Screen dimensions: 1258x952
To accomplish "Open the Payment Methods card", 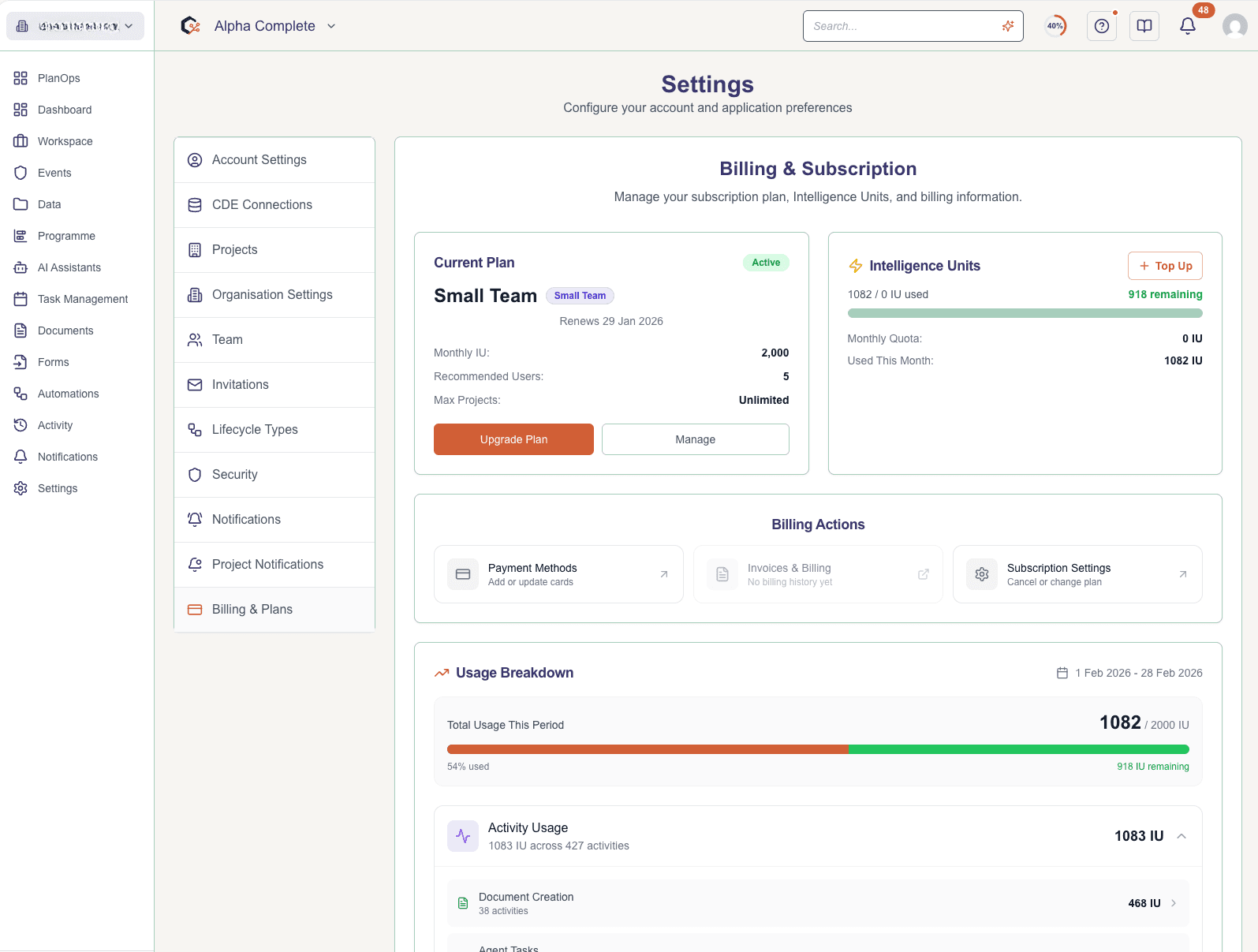I will (x=558, y=574).
